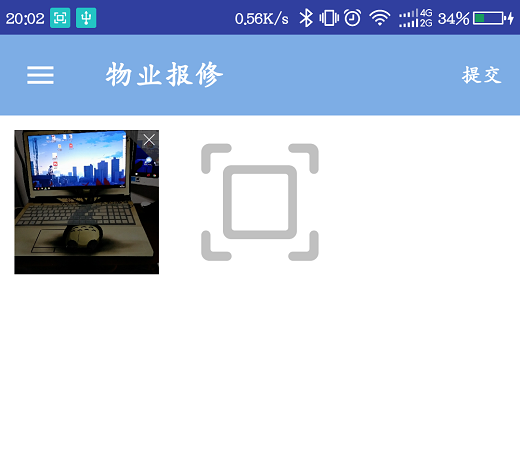Click the charging lightning bolt icon

point(511,18)
